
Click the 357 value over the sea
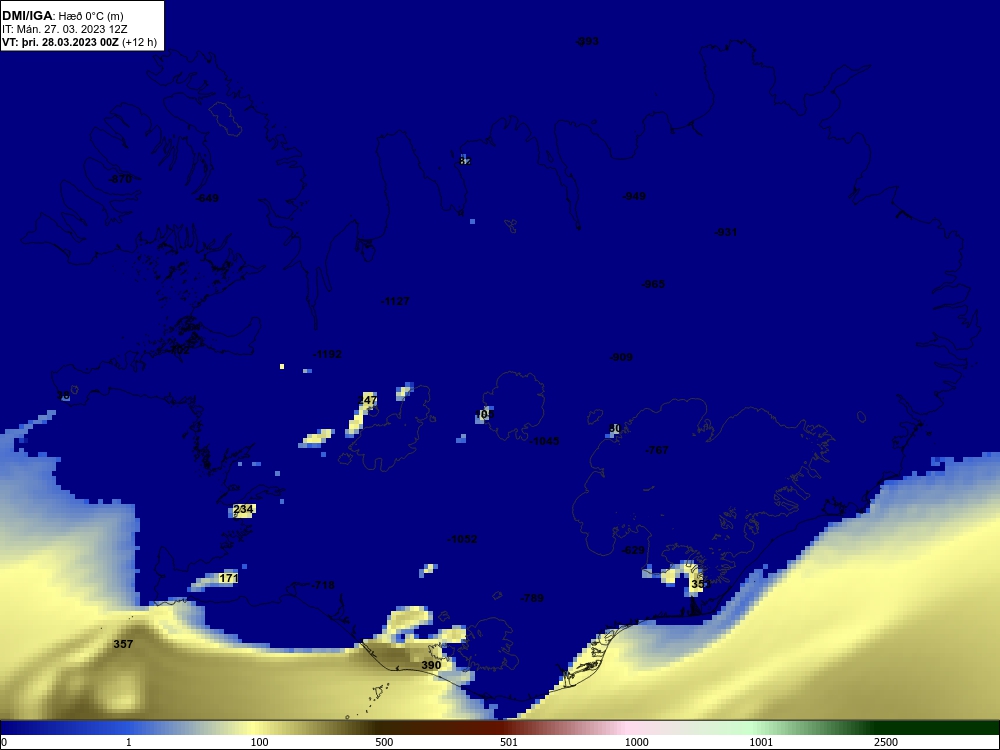(x=123, y=644)
